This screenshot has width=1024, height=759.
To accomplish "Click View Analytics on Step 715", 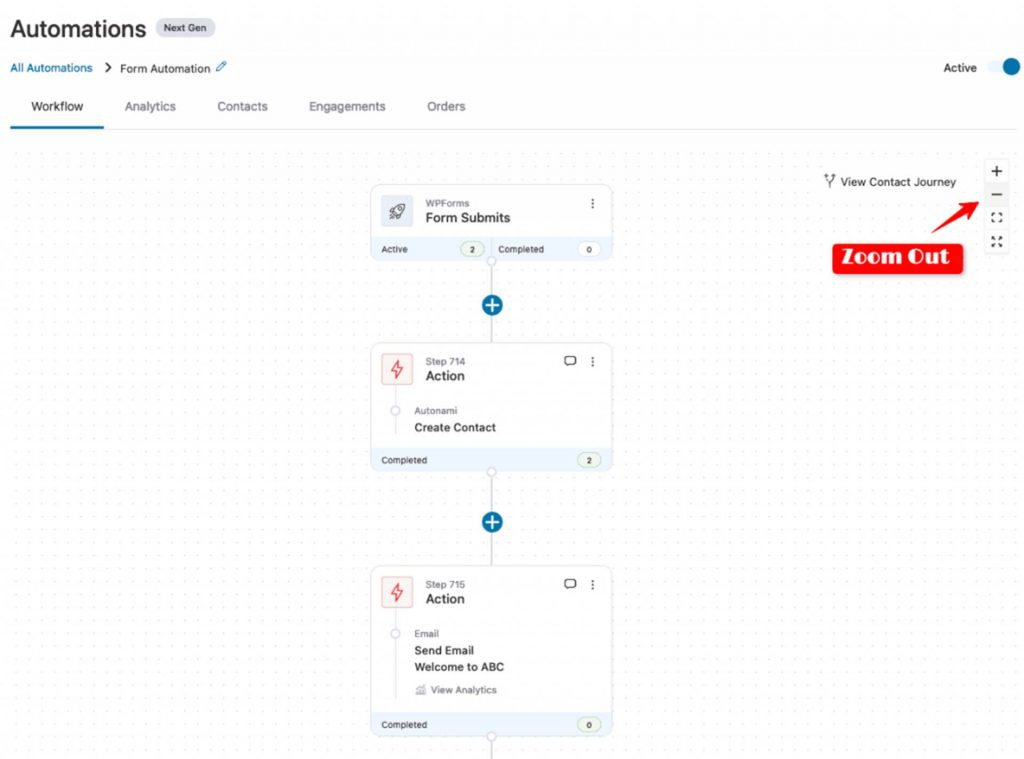I will [x=464, y=690].
